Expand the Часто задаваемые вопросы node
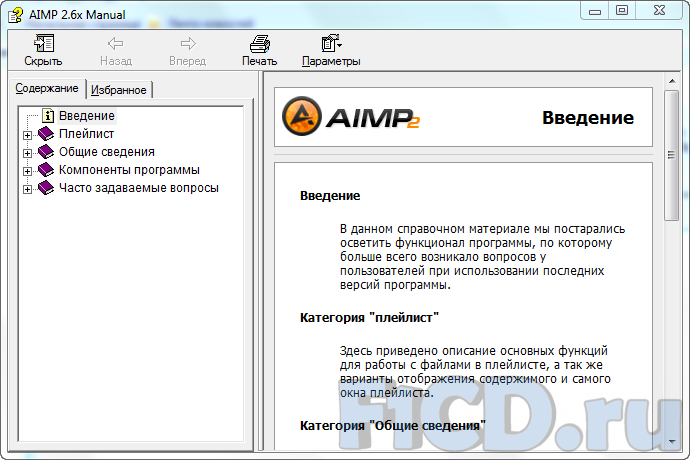The image size is (690, 460). pyautogui.click(x=27, y=189)
